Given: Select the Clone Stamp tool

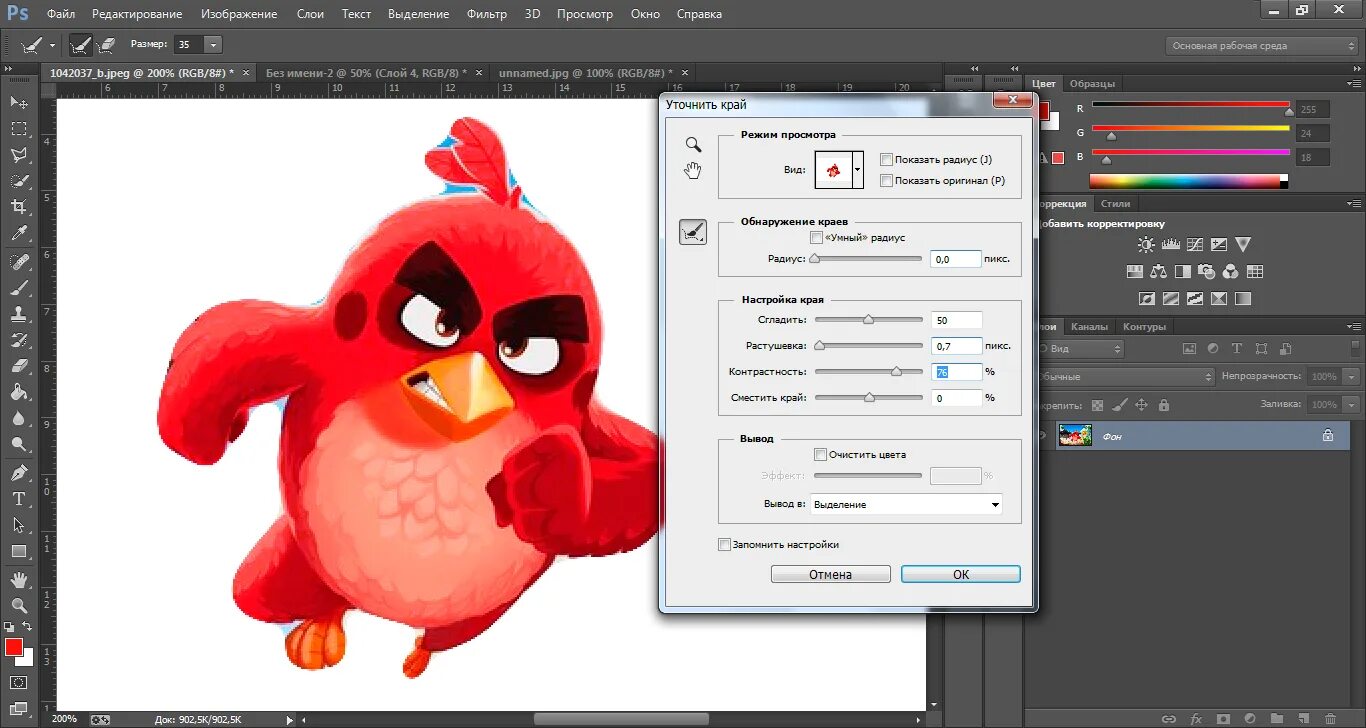Looking at the screenshot, I should point(19,314).
